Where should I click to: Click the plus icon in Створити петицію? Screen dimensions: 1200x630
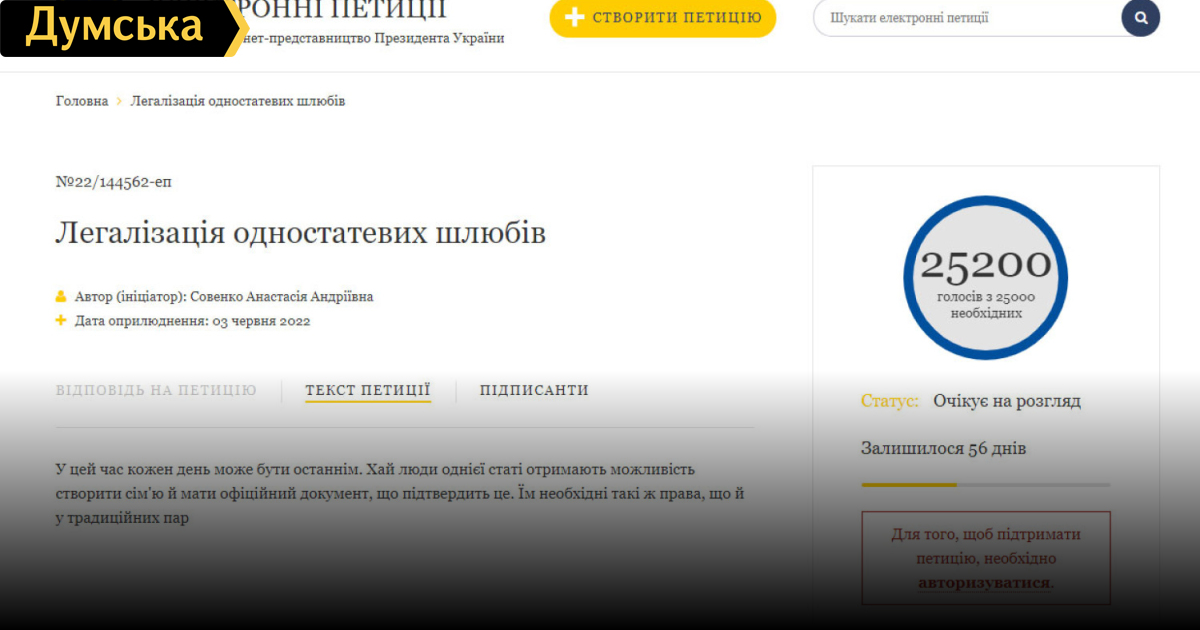click(574, 18)
